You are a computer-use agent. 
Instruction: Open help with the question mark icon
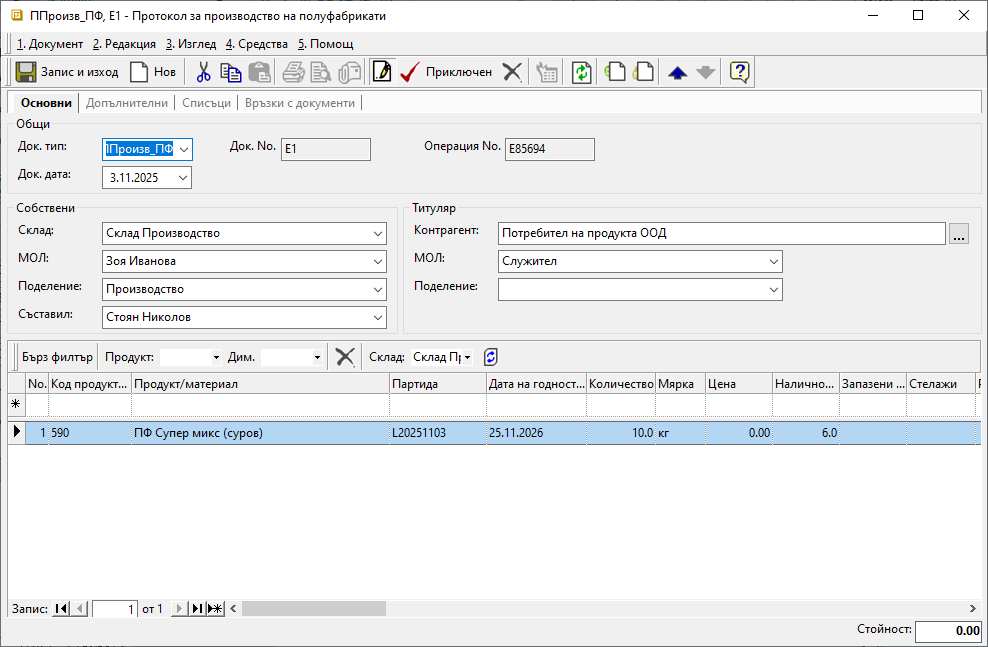click(739, 72)
